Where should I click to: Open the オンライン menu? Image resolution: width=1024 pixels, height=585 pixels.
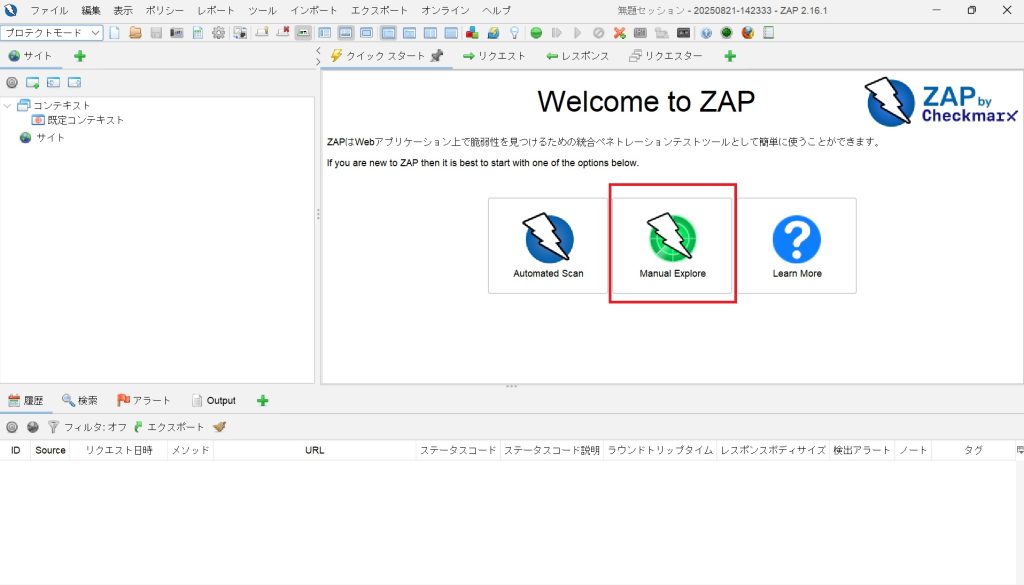point(445,10)
